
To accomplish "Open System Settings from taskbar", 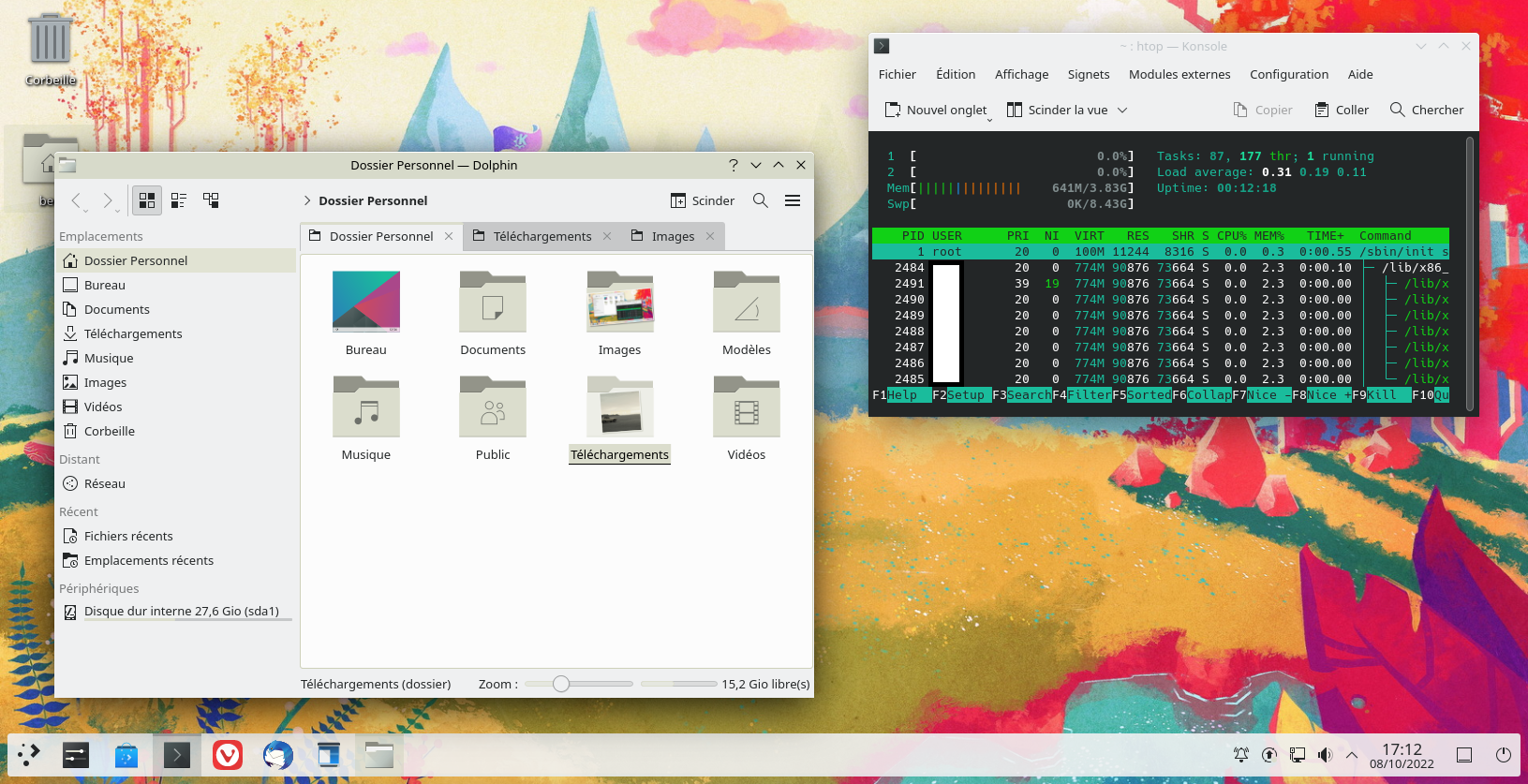I will [76, 755].
